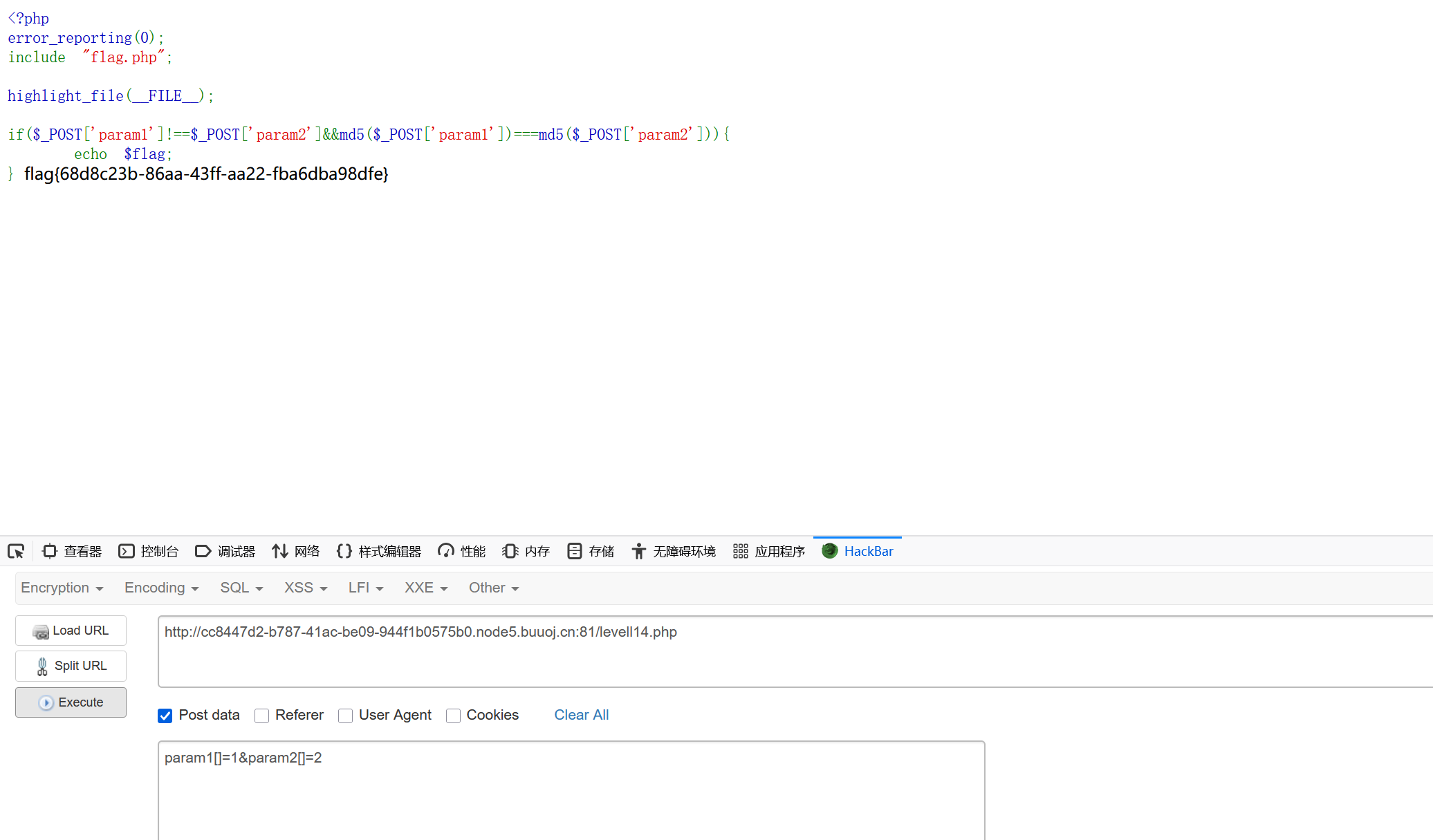Screen dimensions: 1433x840
Task: Click the Execute play icon
Action: click(46, 702)
